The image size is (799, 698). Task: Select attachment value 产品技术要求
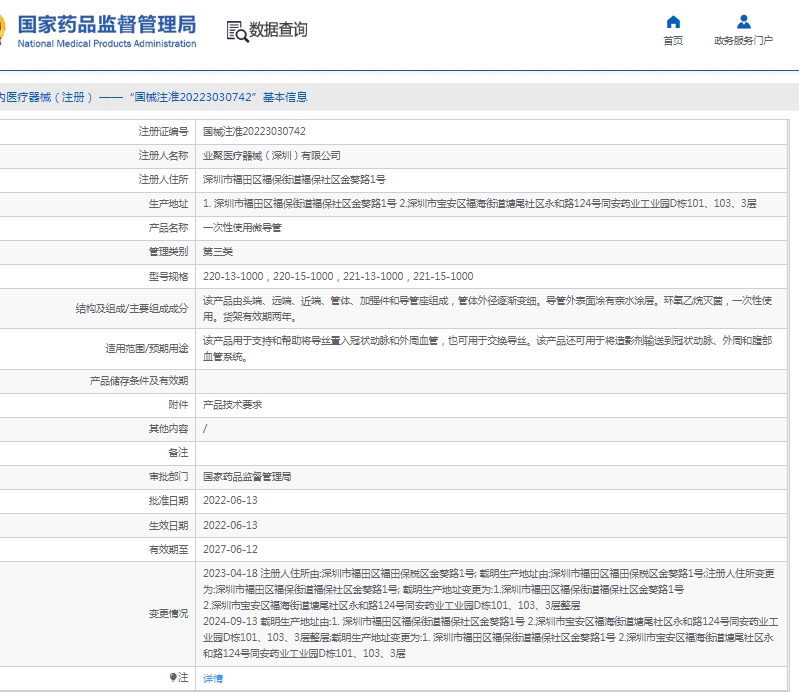232,405
